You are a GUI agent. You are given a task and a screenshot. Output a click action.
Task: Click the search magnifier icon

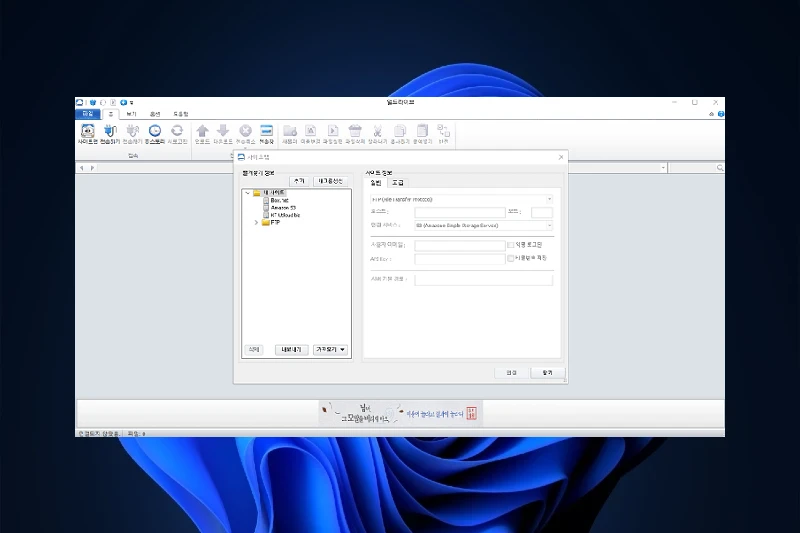click(719, 168)
